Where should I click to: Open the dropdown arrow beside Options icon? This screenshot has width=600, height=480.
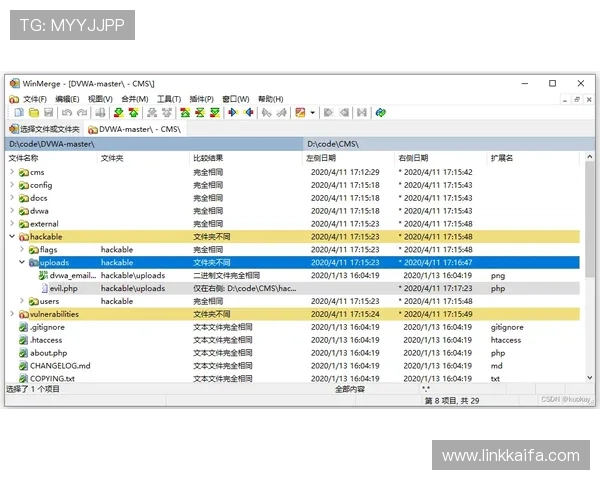pyautogui.click(x=312, y=113)
